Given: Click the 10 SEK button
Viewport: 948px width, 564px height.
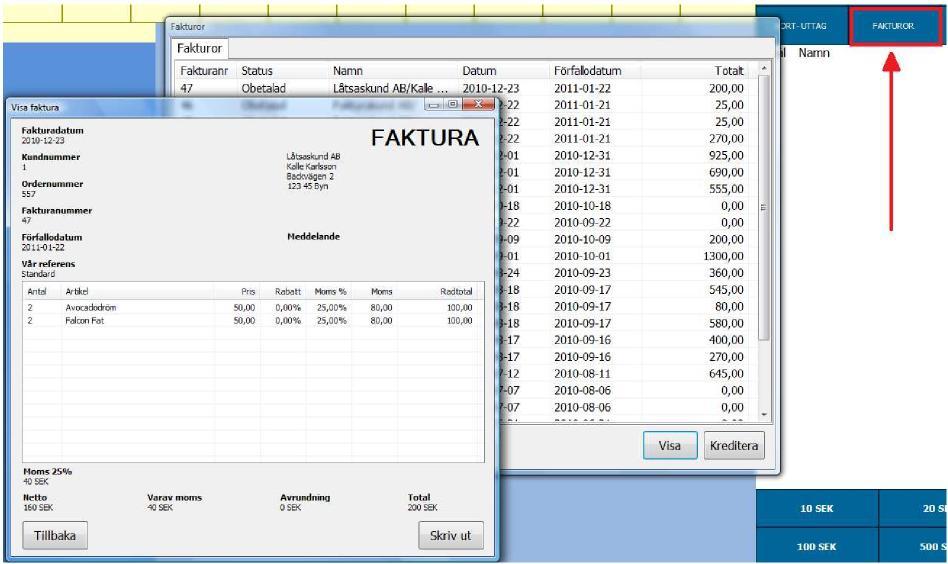Looking at the screenshot, I should tap(817, 509).
